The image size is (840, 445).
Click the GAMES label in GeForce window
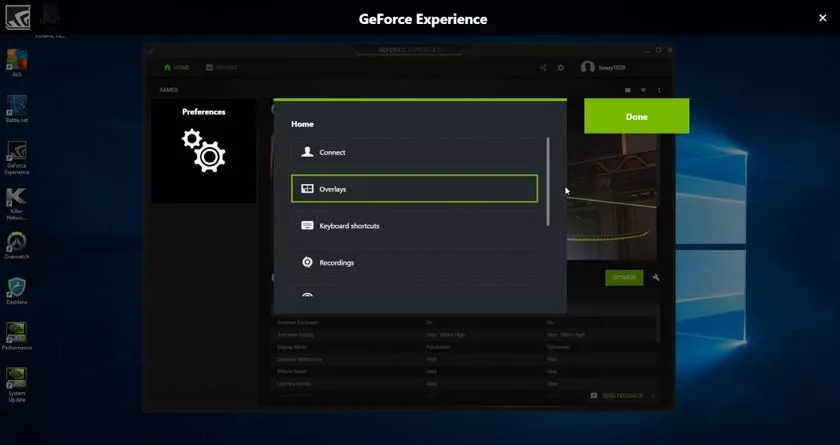[168, 90]
